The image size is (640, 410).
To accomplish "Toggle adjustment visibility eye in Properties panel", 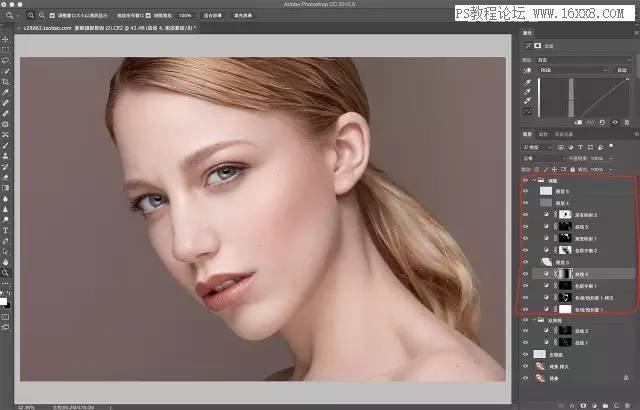I will click(615, 122).
